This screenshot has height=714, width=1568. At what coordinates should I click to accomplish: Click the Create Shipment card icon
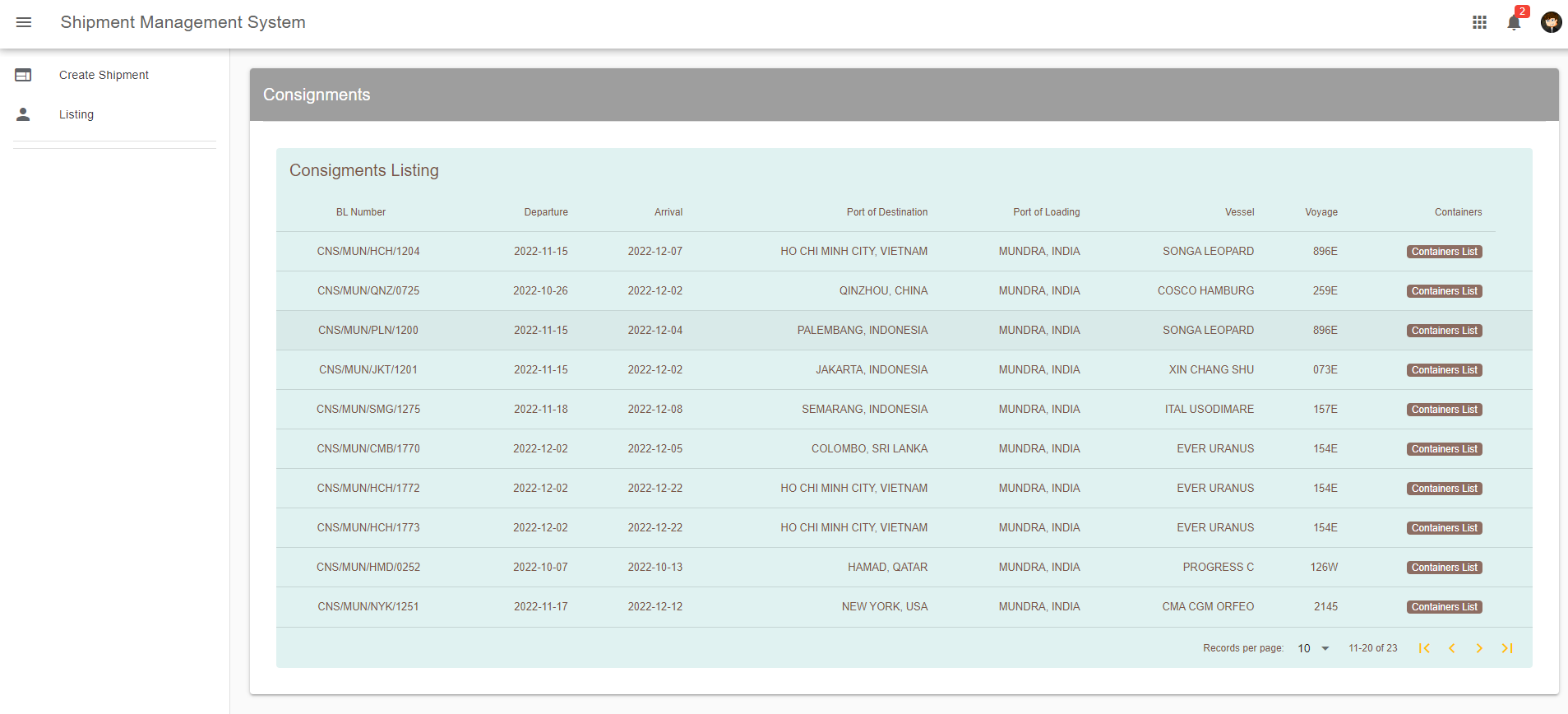pos(23,75)
